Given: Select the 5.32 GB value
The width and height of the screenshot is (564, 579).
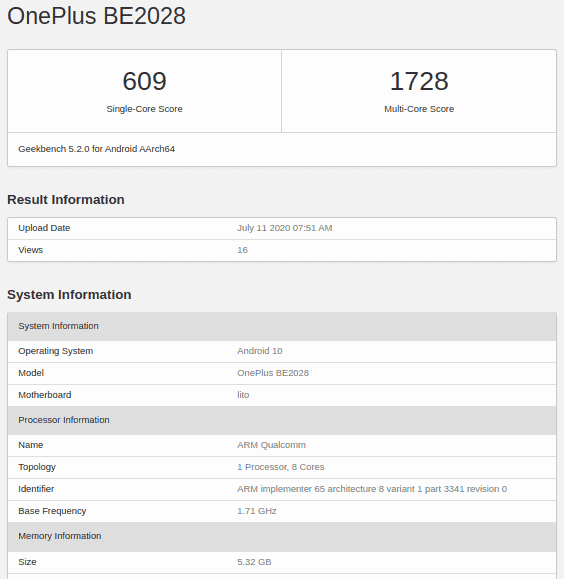Looking at the screenshot, I should coord(254,562).
